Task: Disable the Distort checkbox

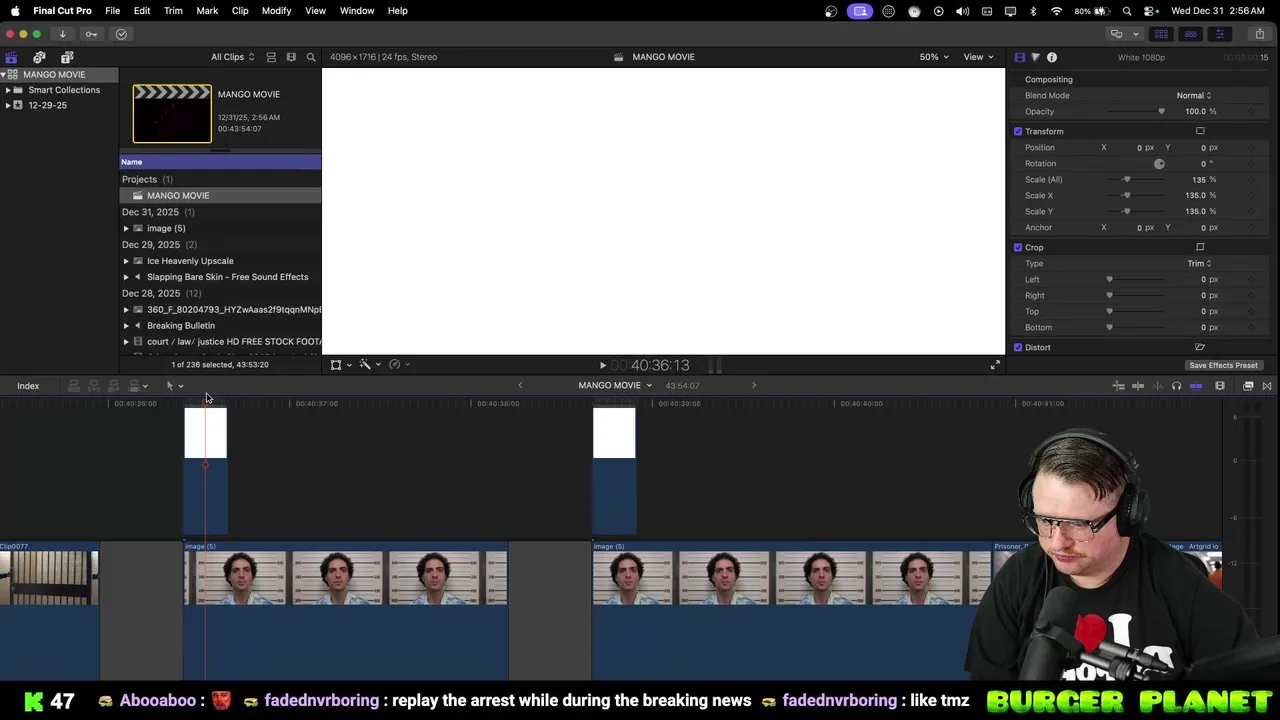Action: coord(1018,347)
